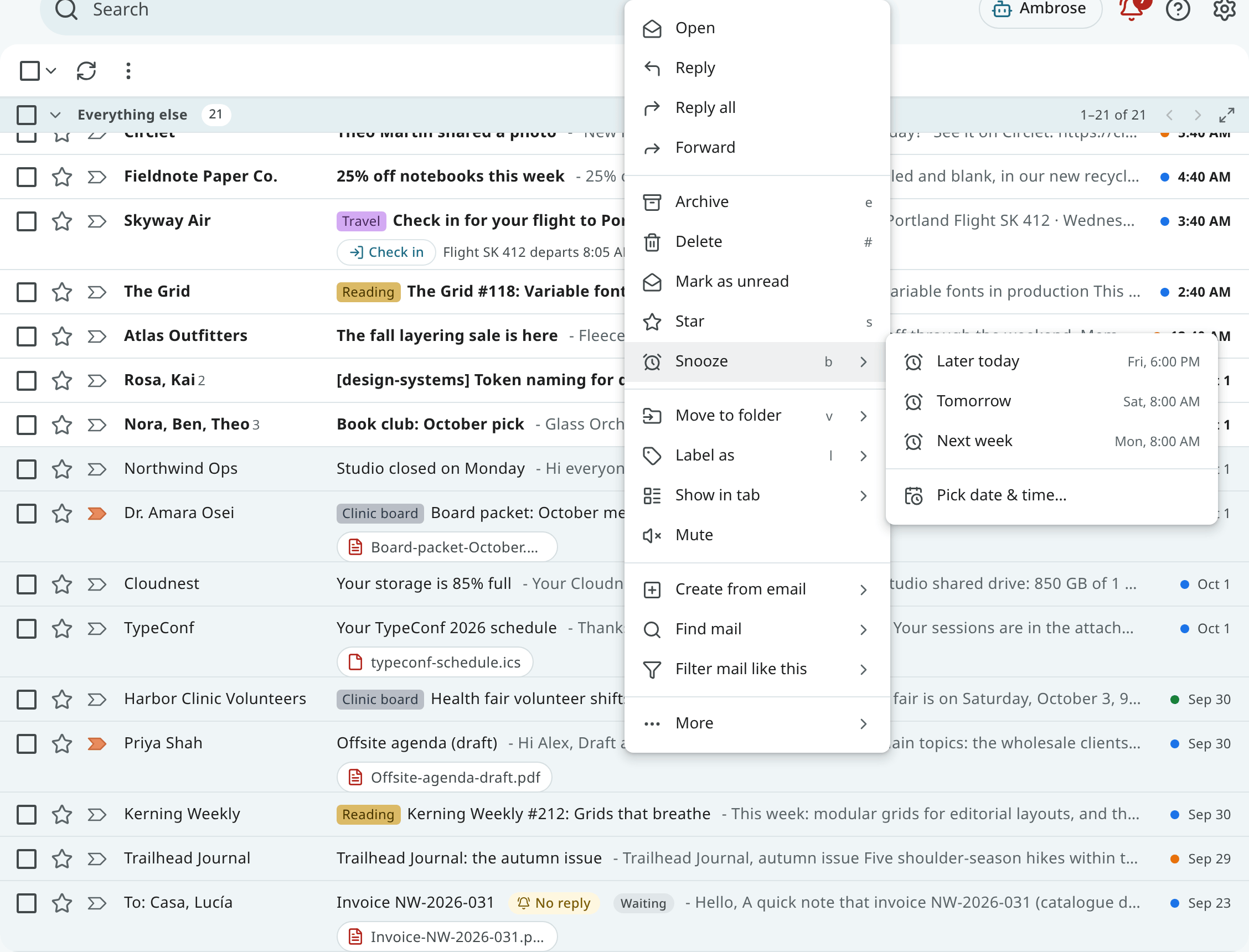Viewport: 1249px width, 952px height.
Task: Open the notifications bell icon
Action: click(1131, 9)
